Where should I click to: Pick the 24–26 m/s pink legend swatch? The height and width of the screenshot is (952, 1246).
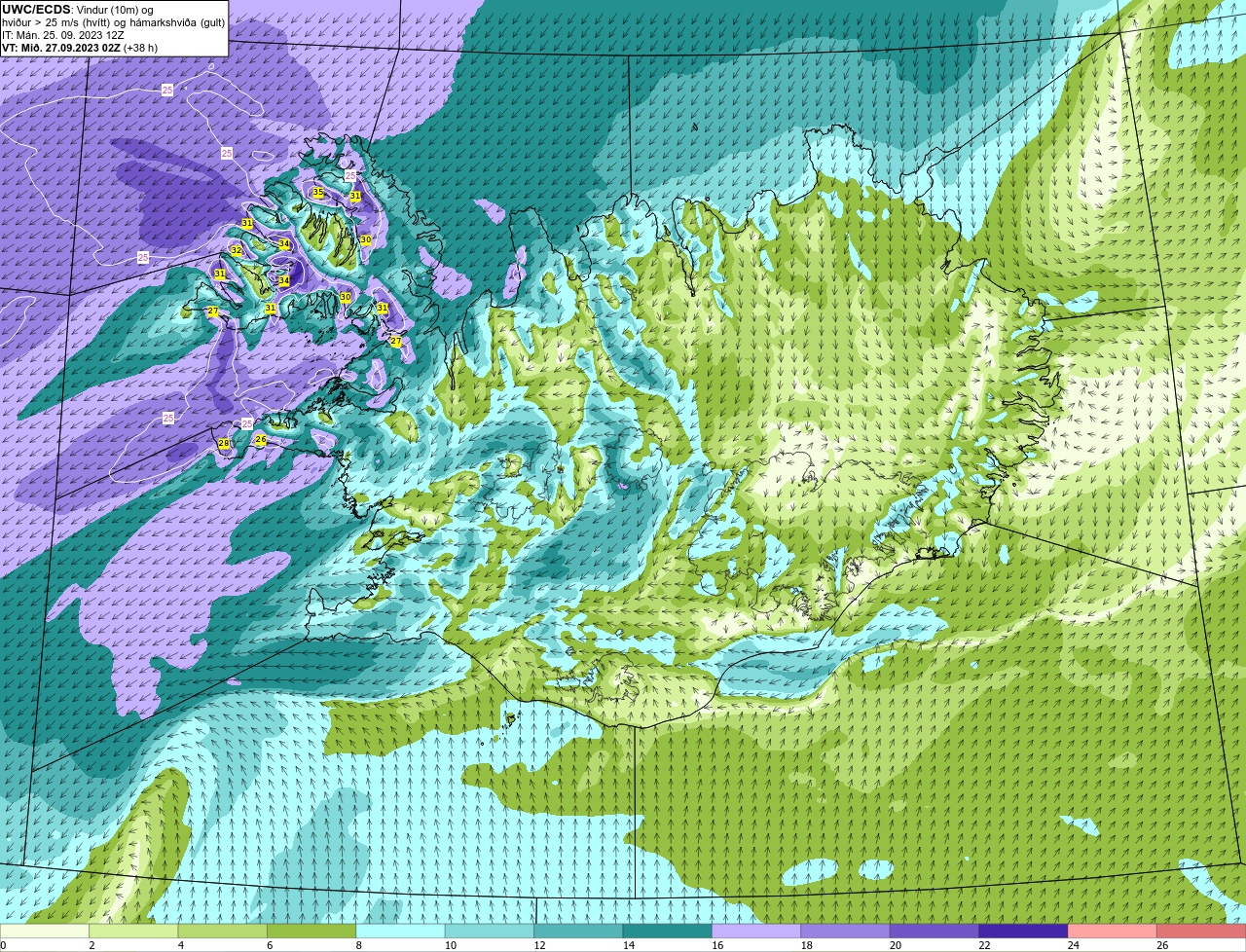pyautogui.click(x=1113, y=931)
